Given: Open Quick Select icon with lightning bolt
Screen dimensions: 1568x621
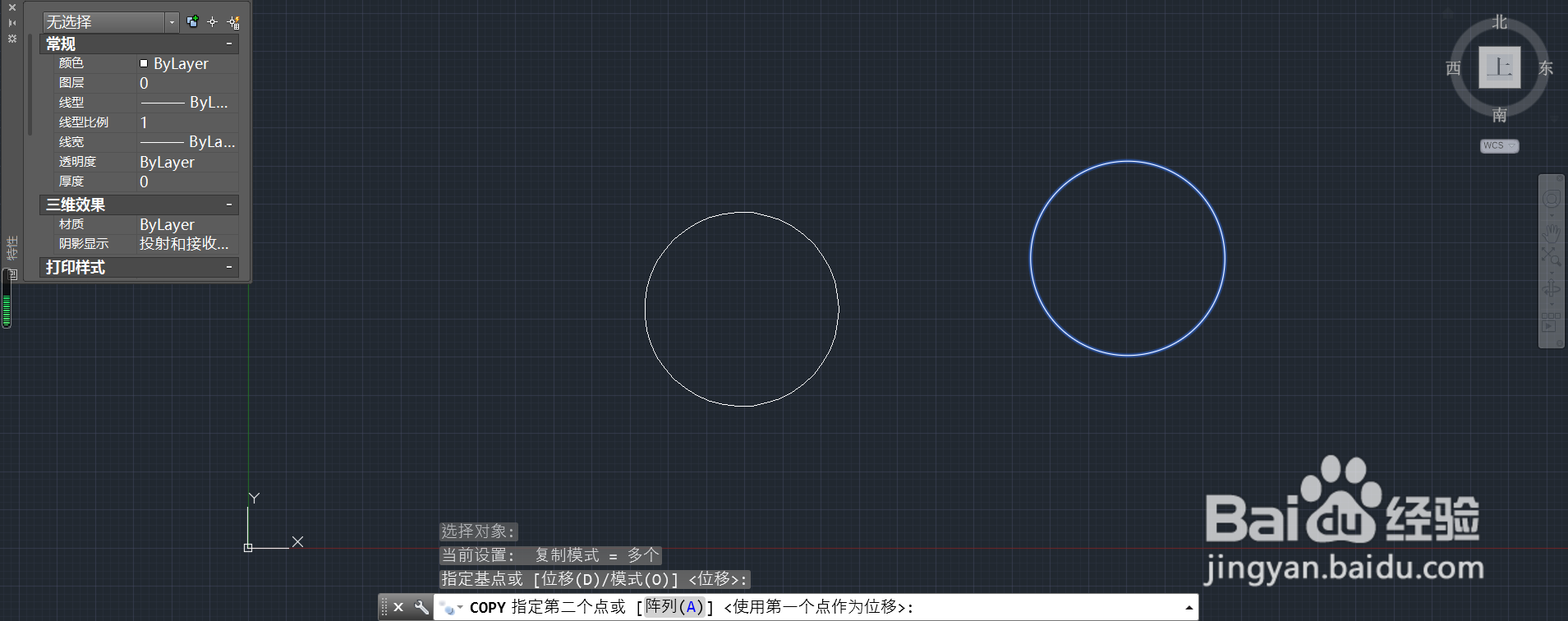Looking at the screenshot, I should click(233, 22).
